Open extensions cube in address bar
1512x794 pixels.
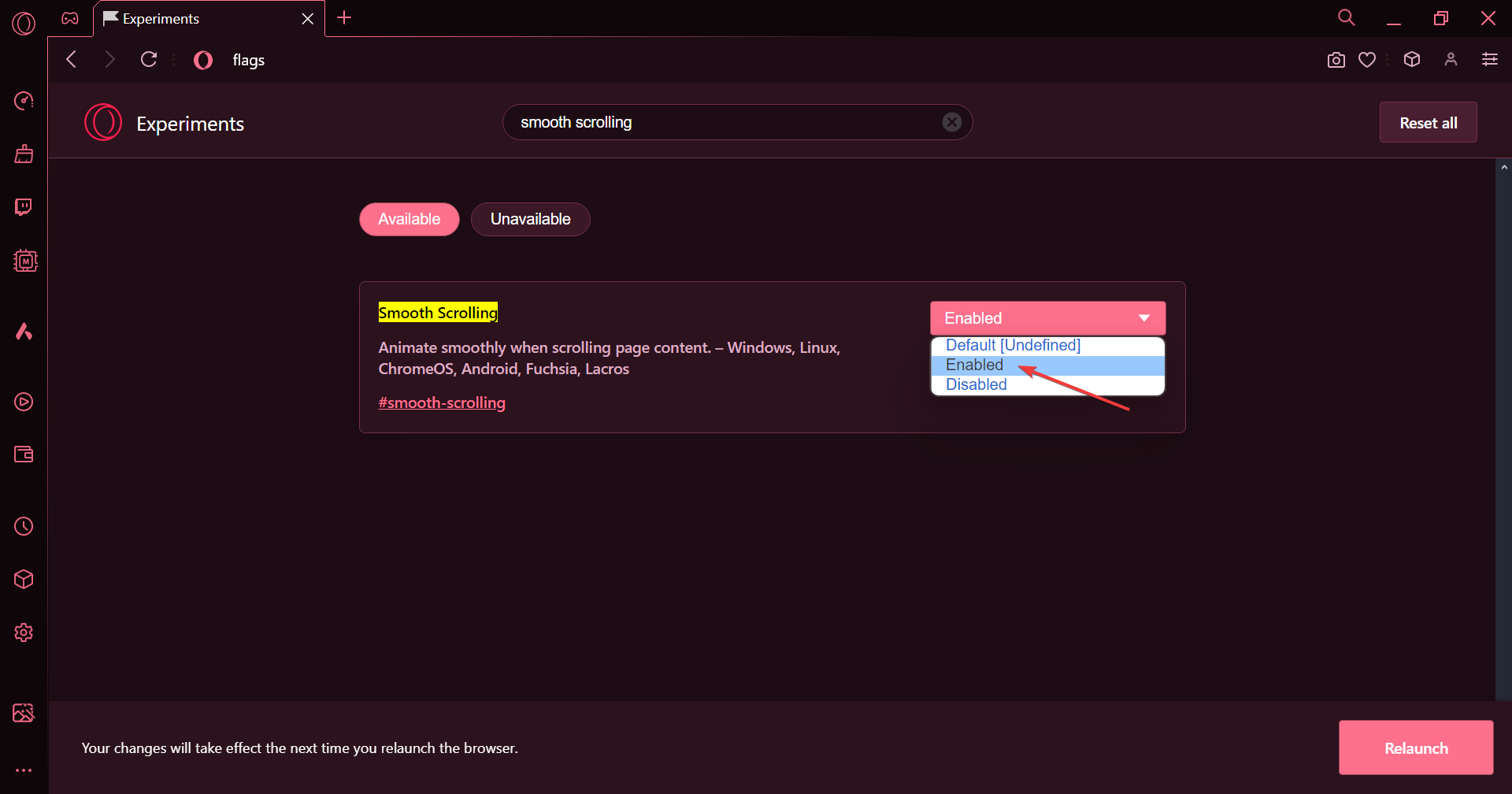[x=1412, y=59]
